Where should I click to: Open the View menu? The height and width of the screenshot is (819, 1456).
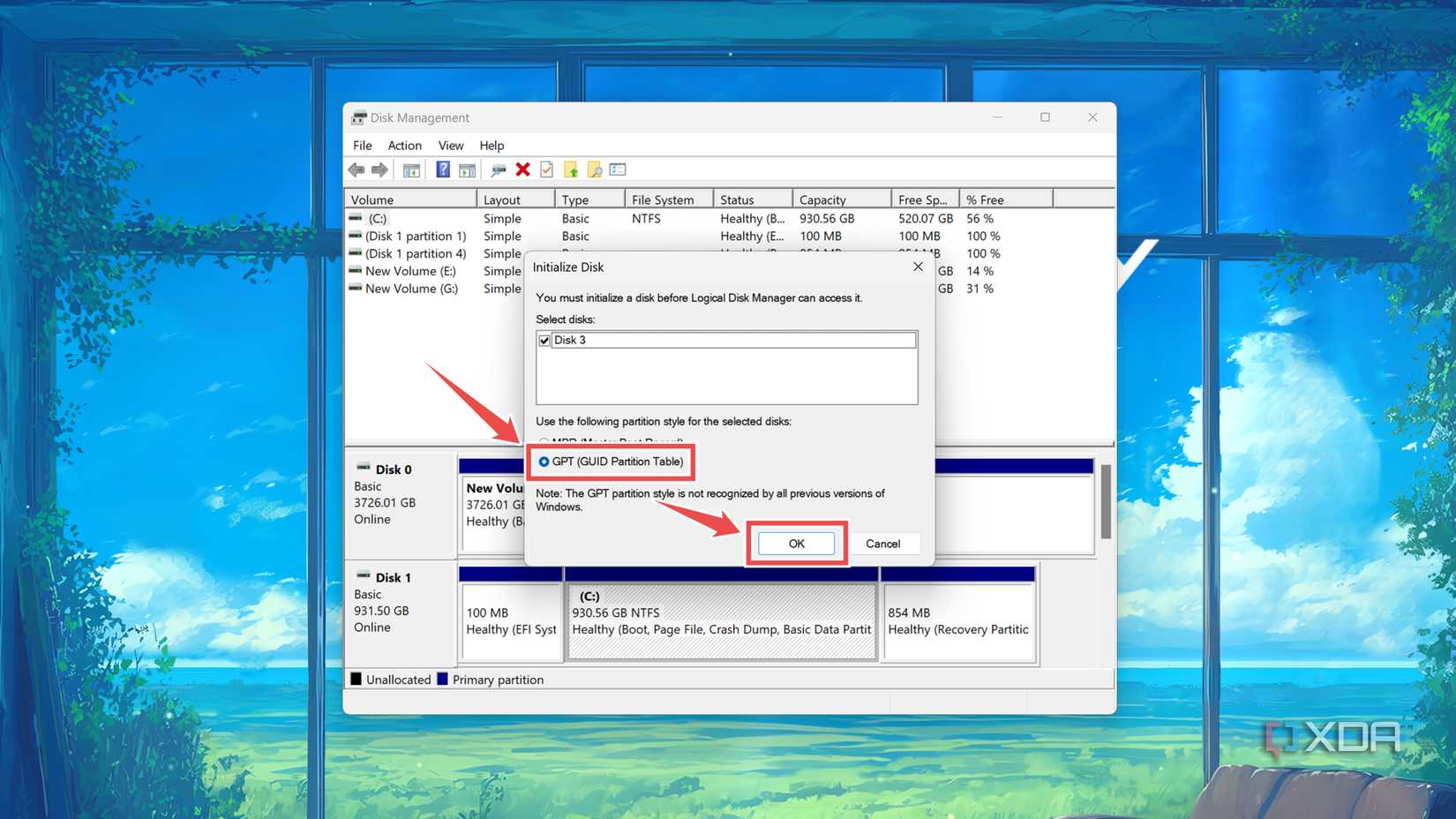click(451, 146)
